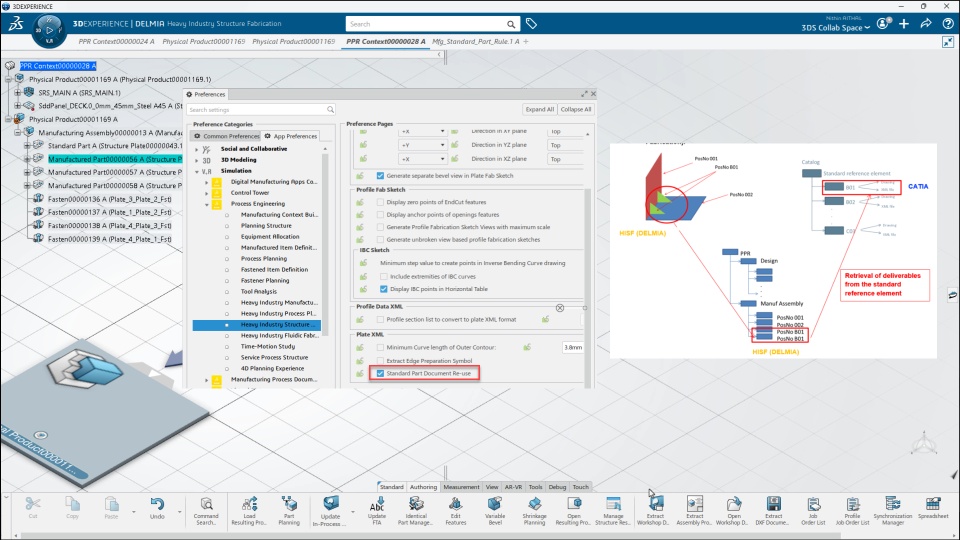Click the Undo icon
This screenshot has width=960, height=540.
point(157,504)
